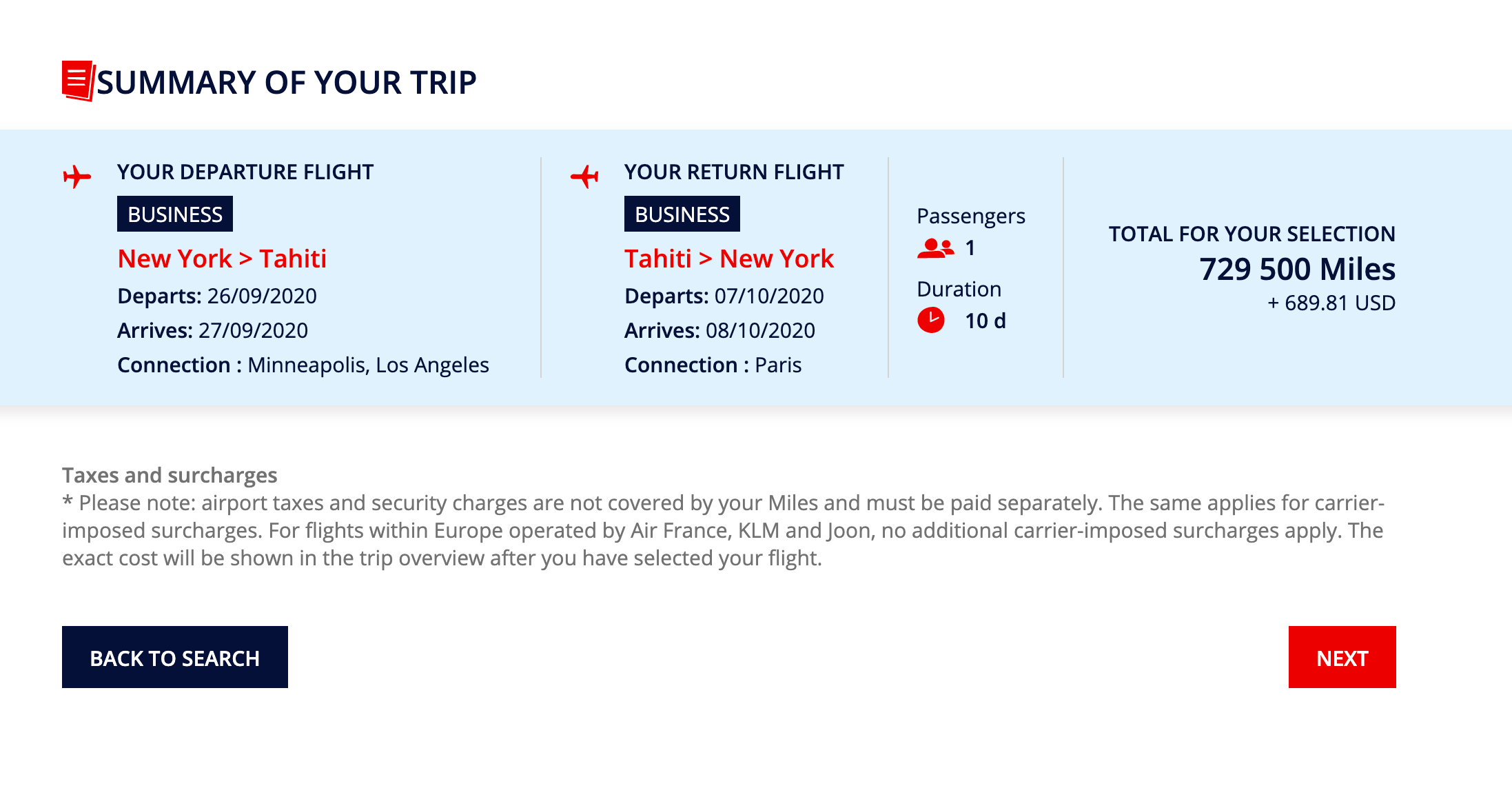The image size is (1512, 797).
Task: Click the 10 d duration value
Action: [x=985, y=321]
